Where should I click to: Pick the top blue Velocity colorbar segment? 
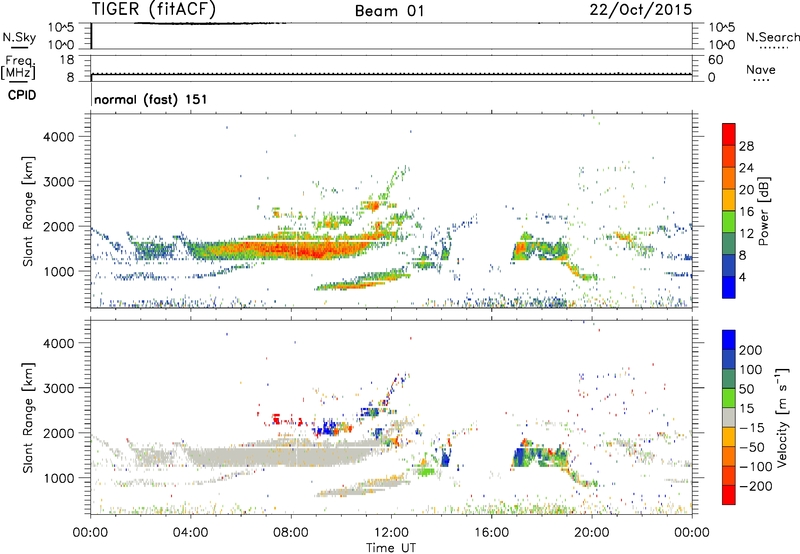tap(729, 340)
